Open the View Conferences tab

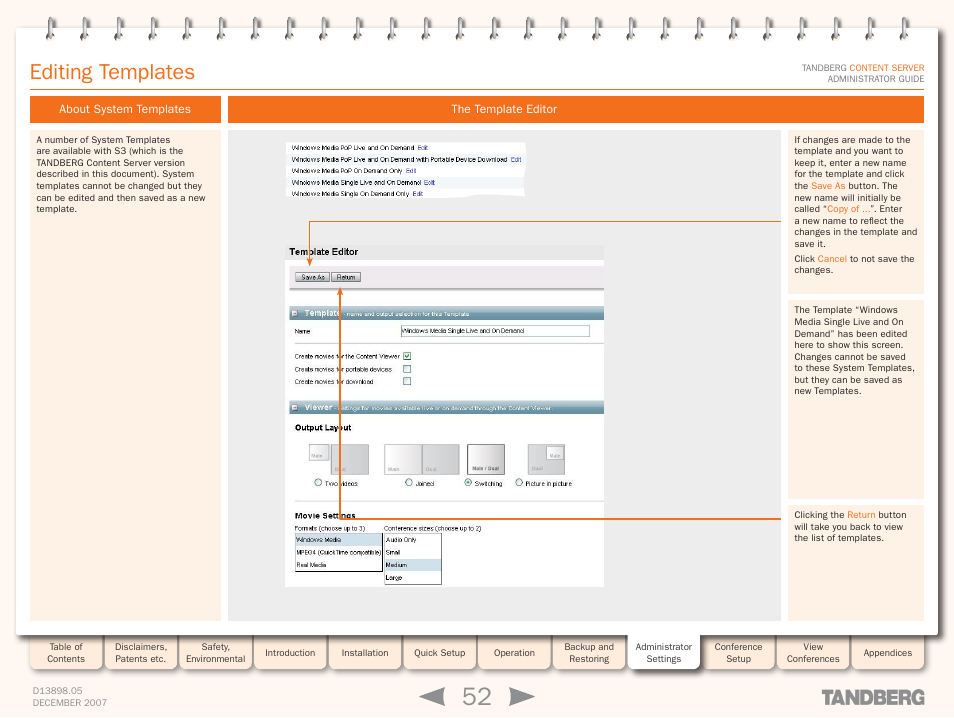click(813, 653)
